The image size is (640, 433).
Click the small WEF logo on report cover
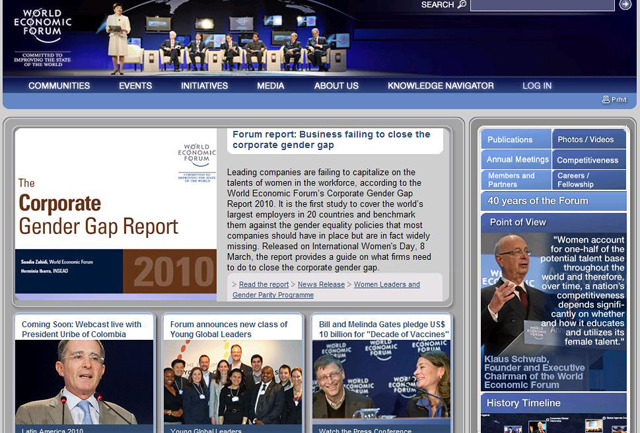(197, 162)
